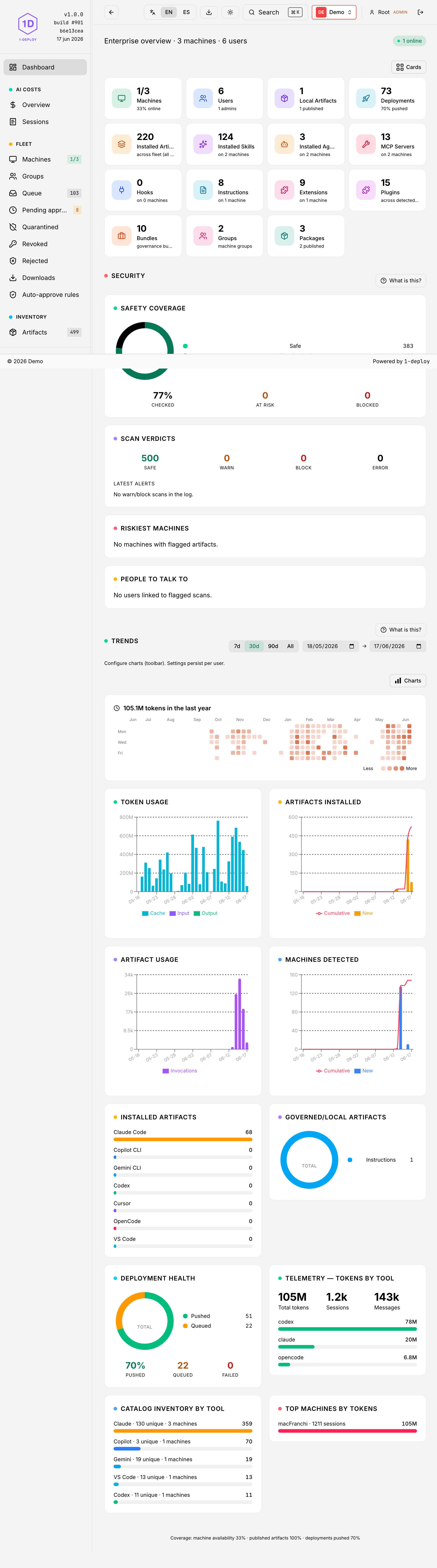Click Cache legend swatch in Token Usage
This screenshot has width=437, height=1568.
pyautogui.click(x=145, y=913)
